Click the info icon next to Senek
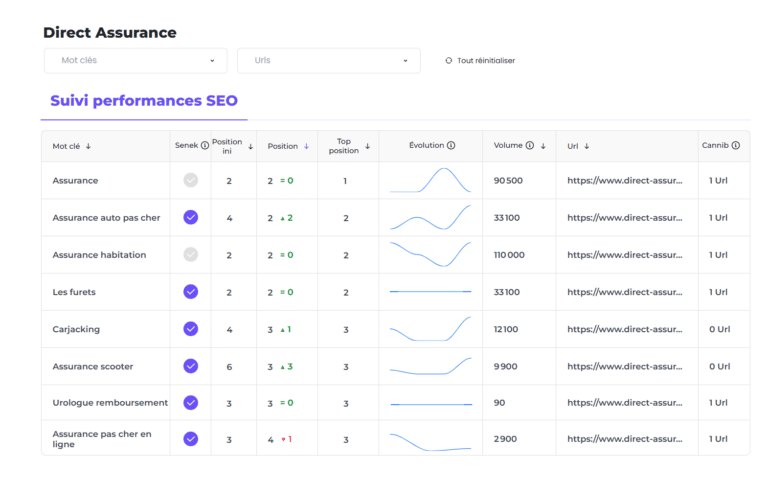This screenshot has height=481, width=768. (205, 146)
